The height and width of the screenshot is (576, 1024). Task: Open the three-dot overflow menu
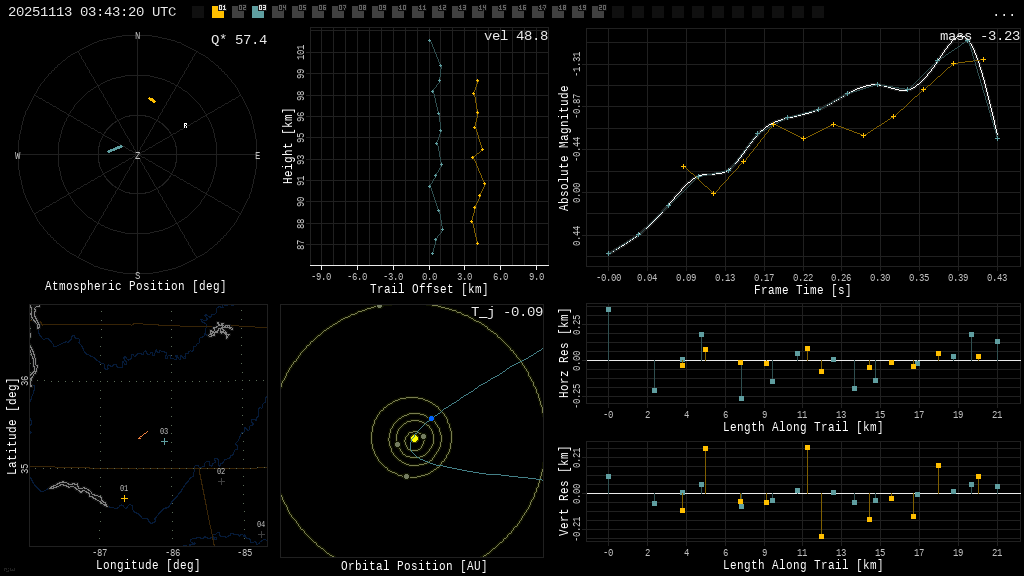[x=1003, y=13]
